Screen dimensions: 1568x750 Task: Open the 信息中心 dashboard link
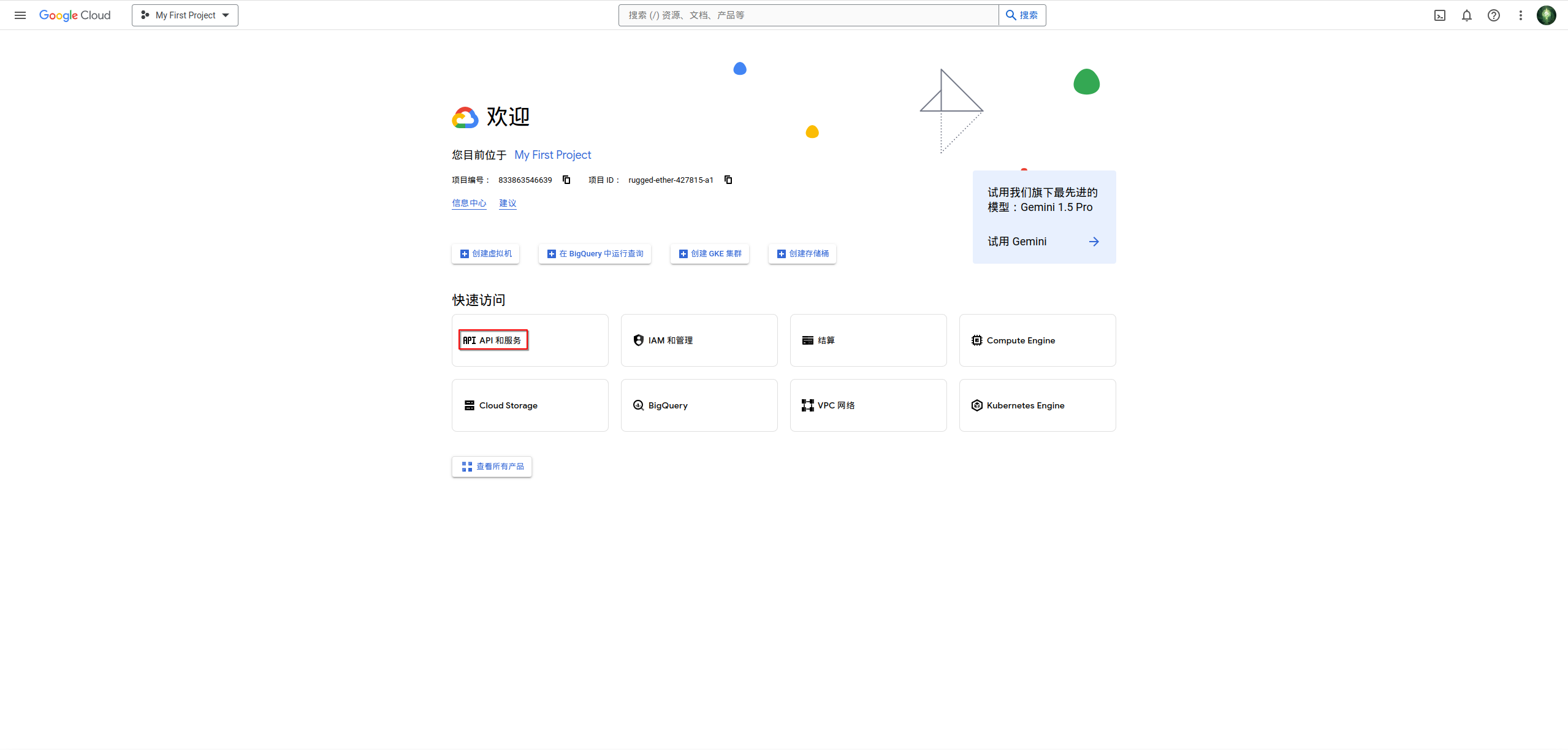coord(469,203)
